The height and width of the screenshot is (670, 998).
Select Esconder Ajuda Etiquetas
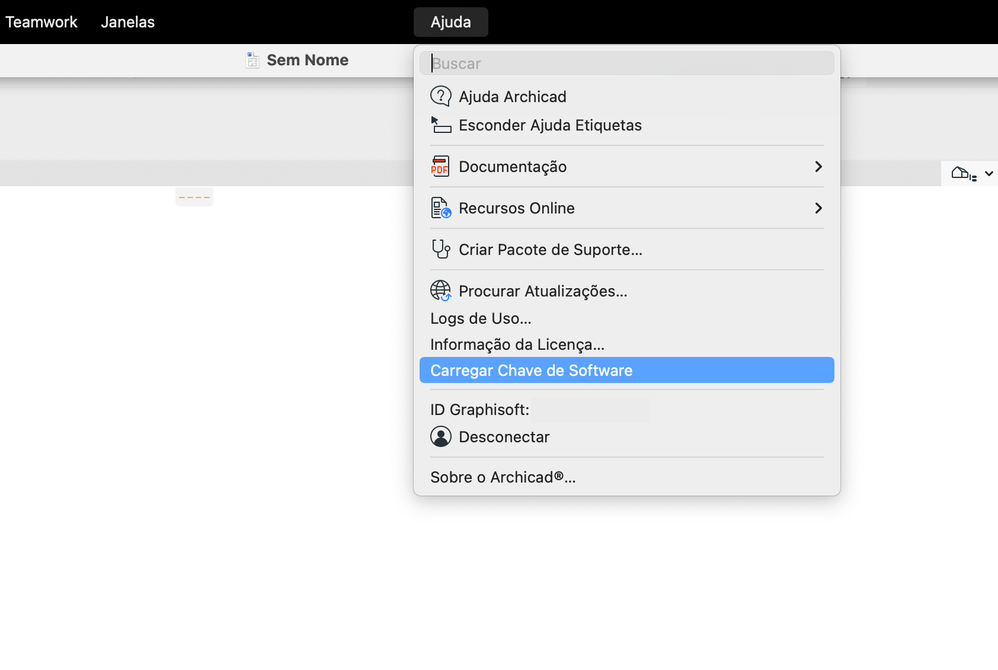627,125
